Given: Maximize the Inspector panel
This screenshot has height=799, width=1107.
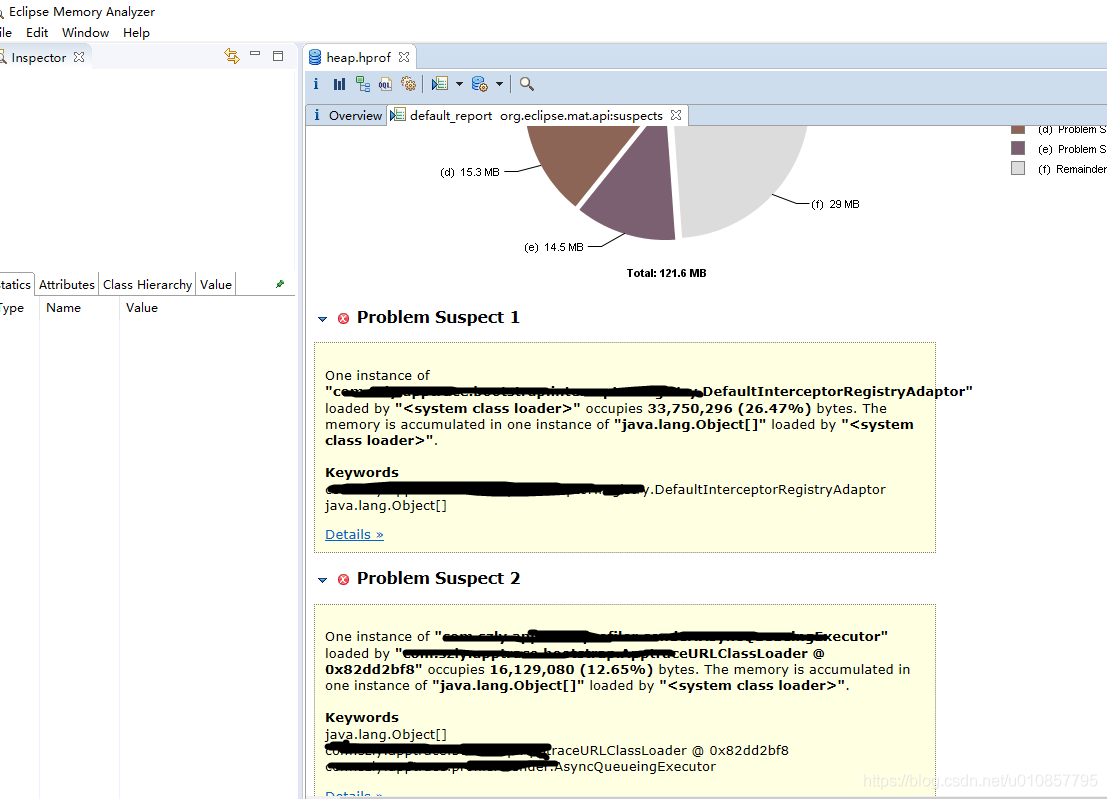Looking at the screenshot, I should click(278, 56).
